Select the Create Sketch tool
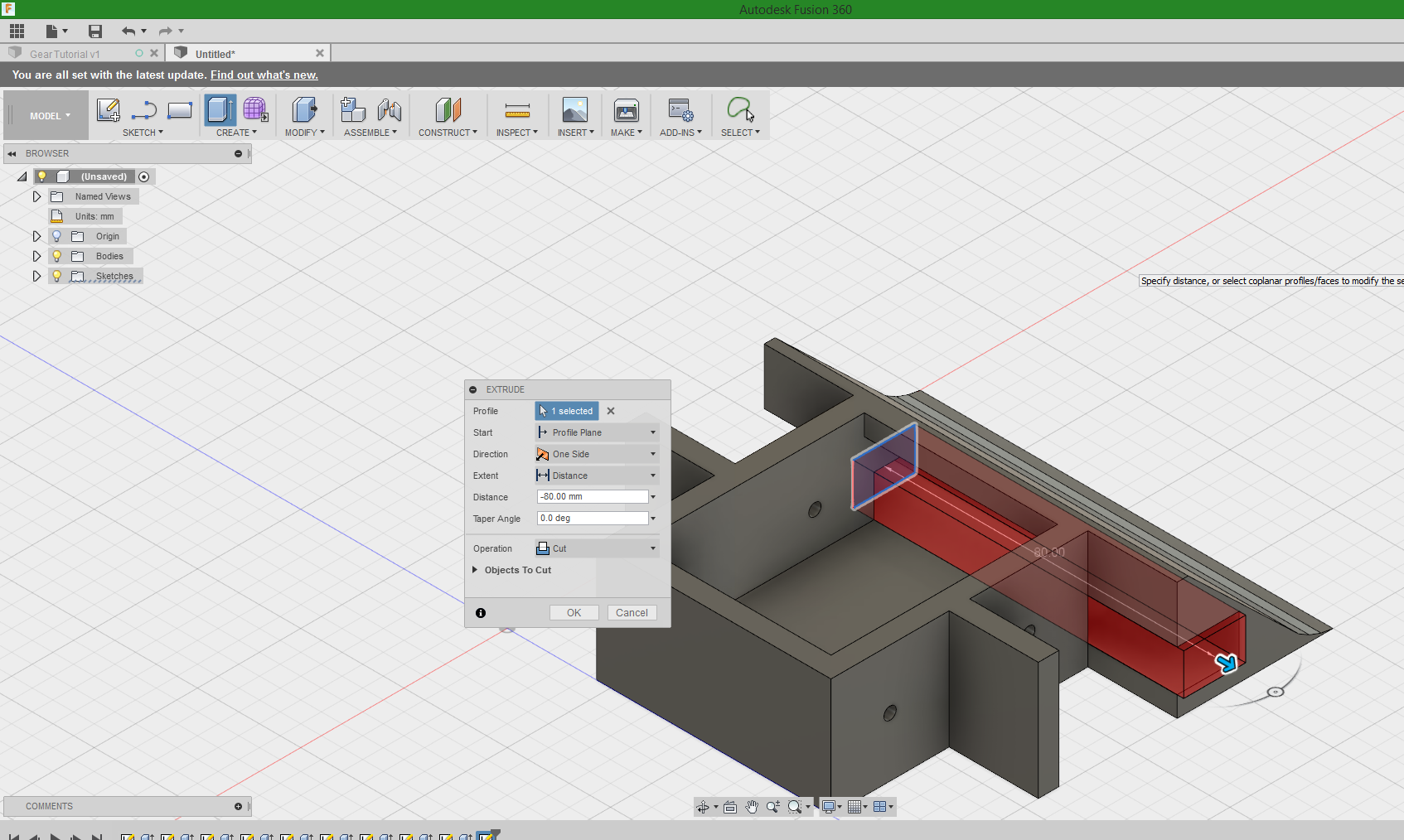The image size is (1404, 840). (109, 109)
